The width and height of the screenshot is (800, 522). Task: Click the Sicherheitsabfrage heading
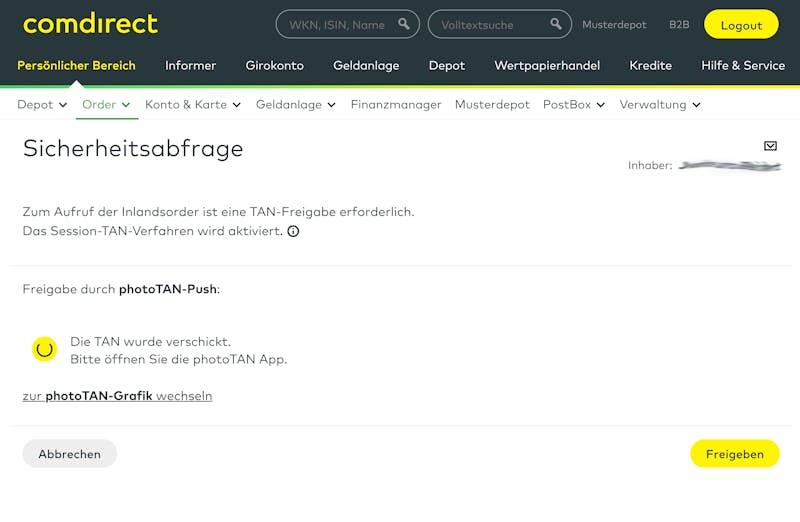[133, 149]
